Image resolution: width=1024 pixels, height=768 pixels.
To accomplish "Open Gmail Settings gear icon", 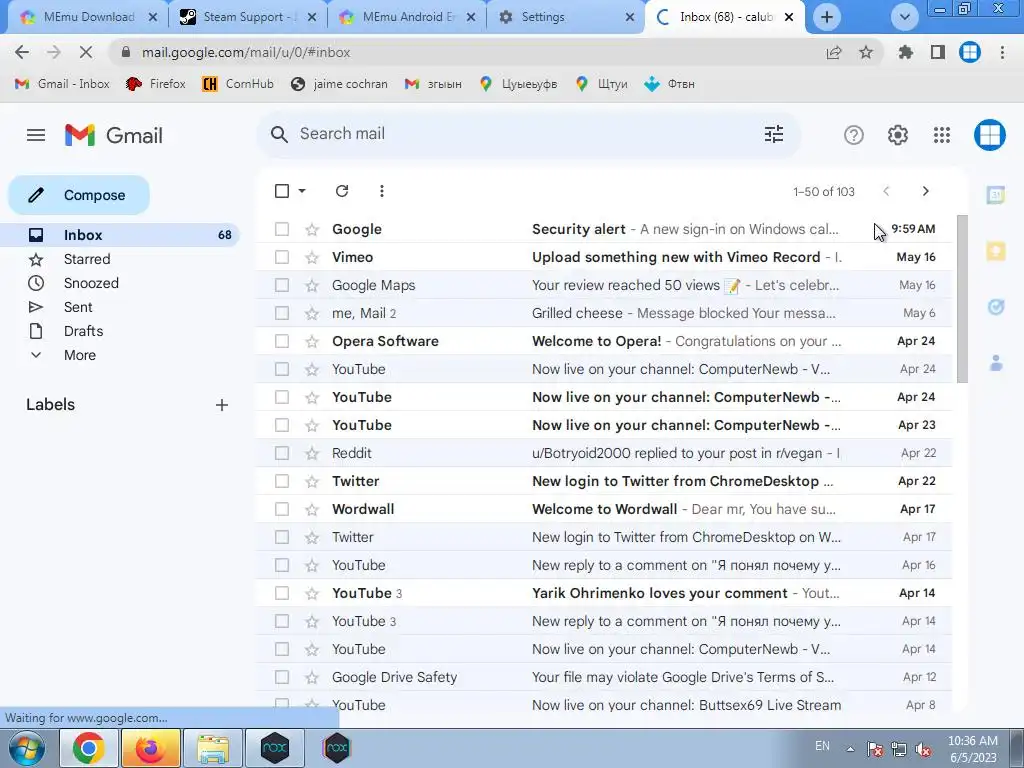I will tap(897, 135).
